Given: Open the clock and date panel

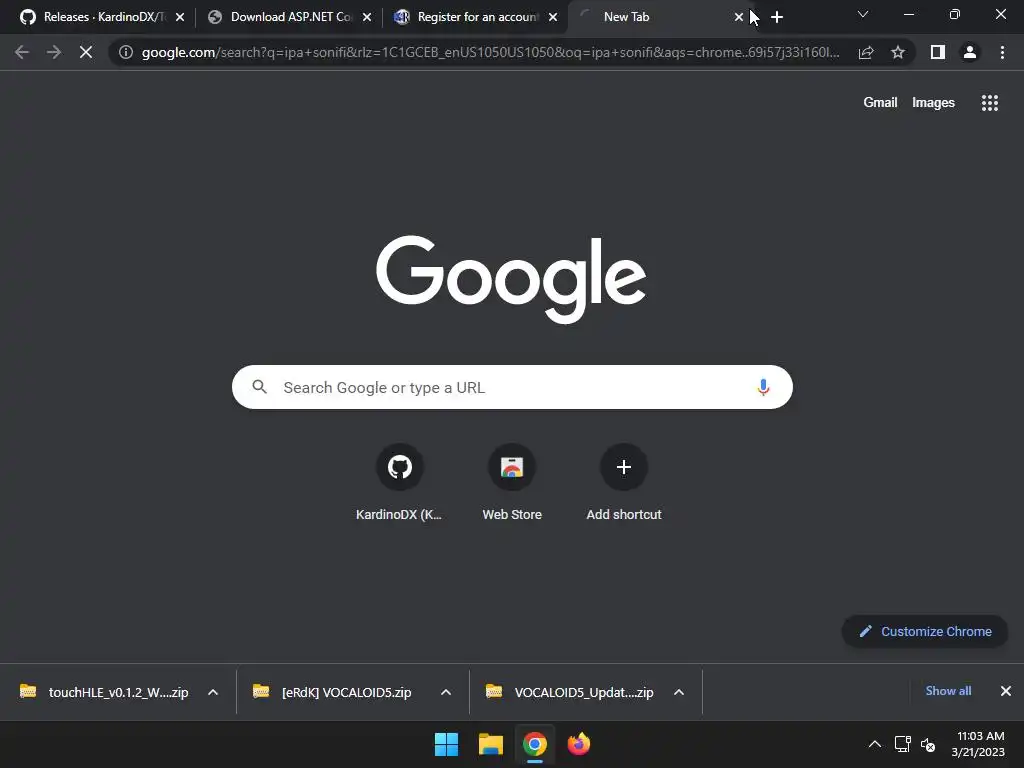Looking at the screenshot, I should pyautogui.click(x=978, y=744).
